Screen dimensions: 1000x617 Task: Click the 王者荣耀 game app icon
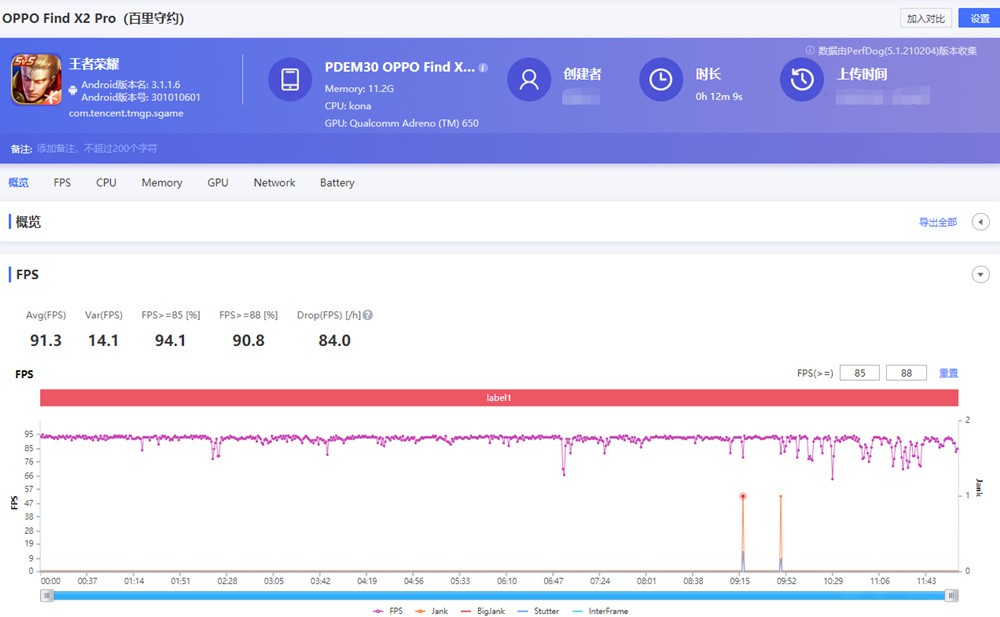(x=36, y=79)
